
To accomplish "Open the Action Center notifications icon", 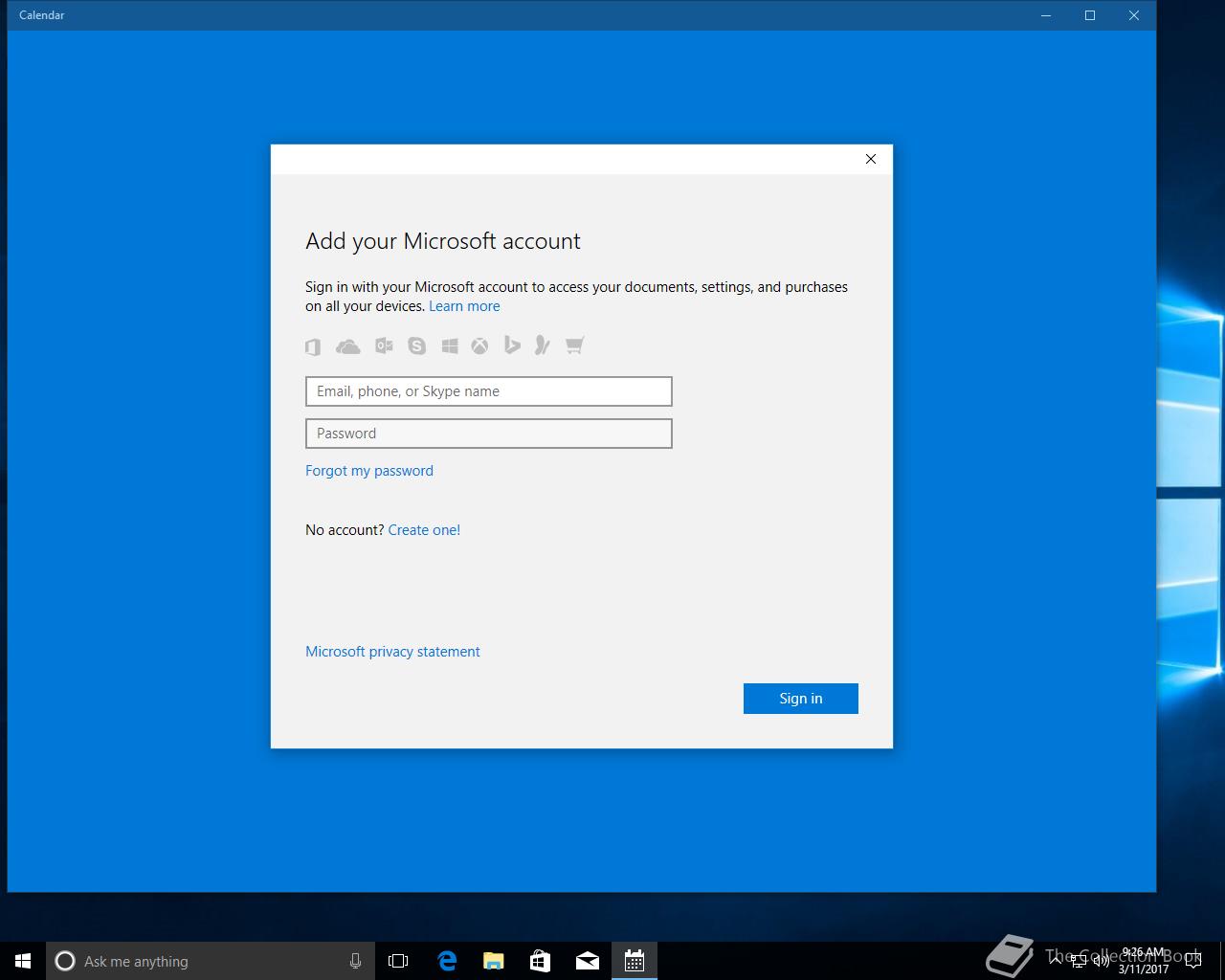I will coord(1192,961).
